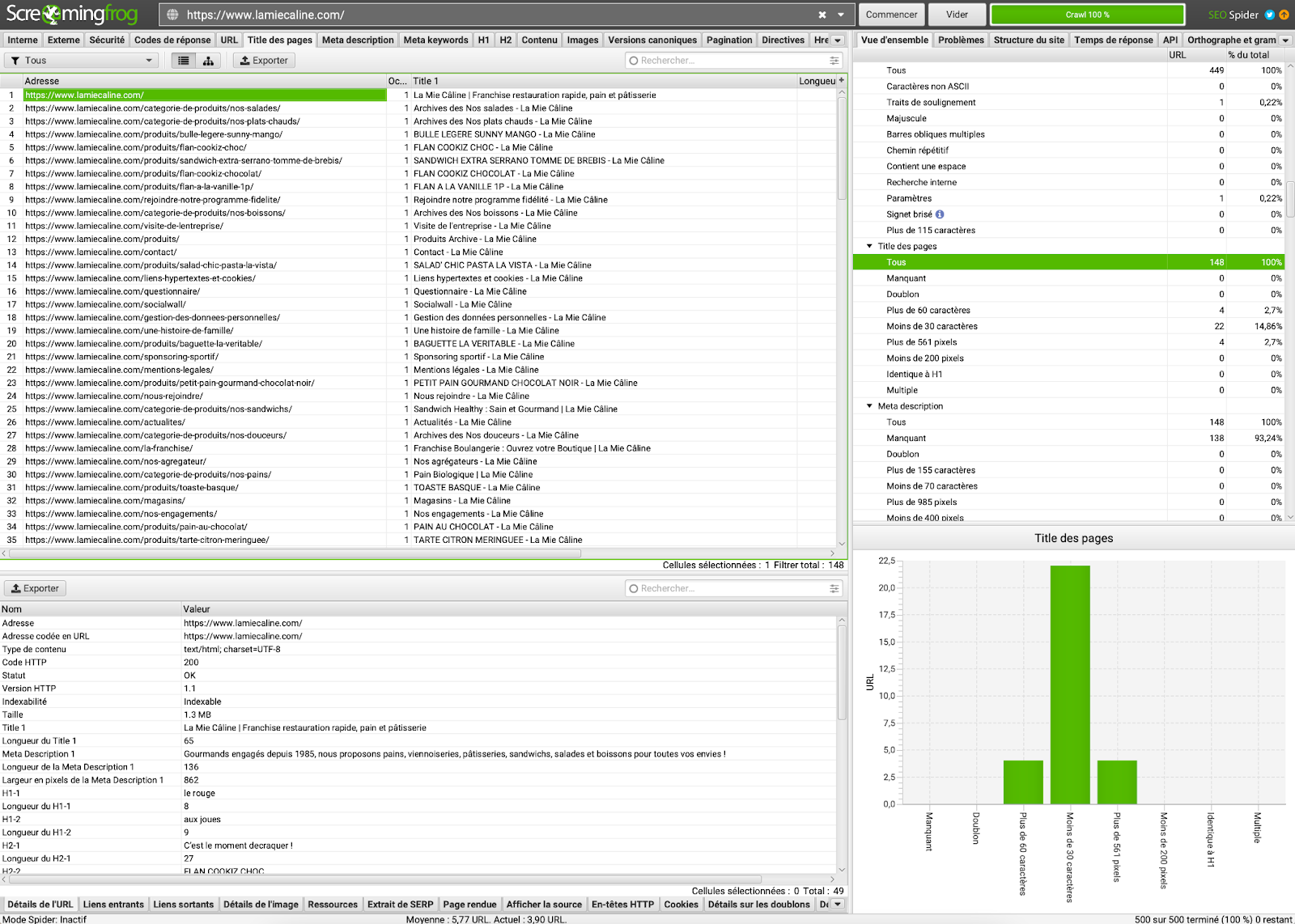Screen dimensions: 1295x924
Task: Clear the URL bar with X icon
Action: (x=822, y=15)
